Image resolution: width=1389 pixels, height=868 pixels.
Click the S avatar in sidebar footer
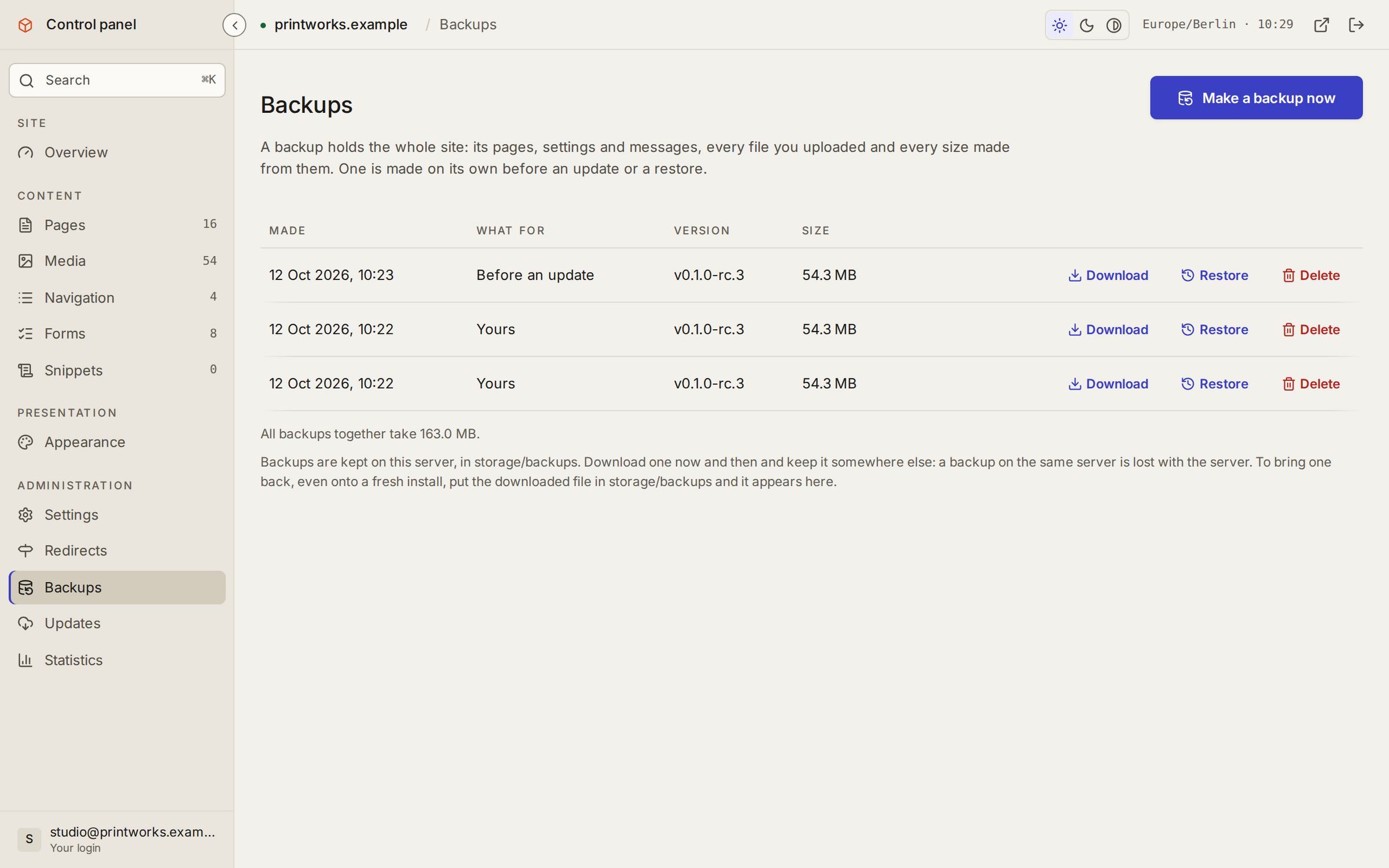point(29,839)
